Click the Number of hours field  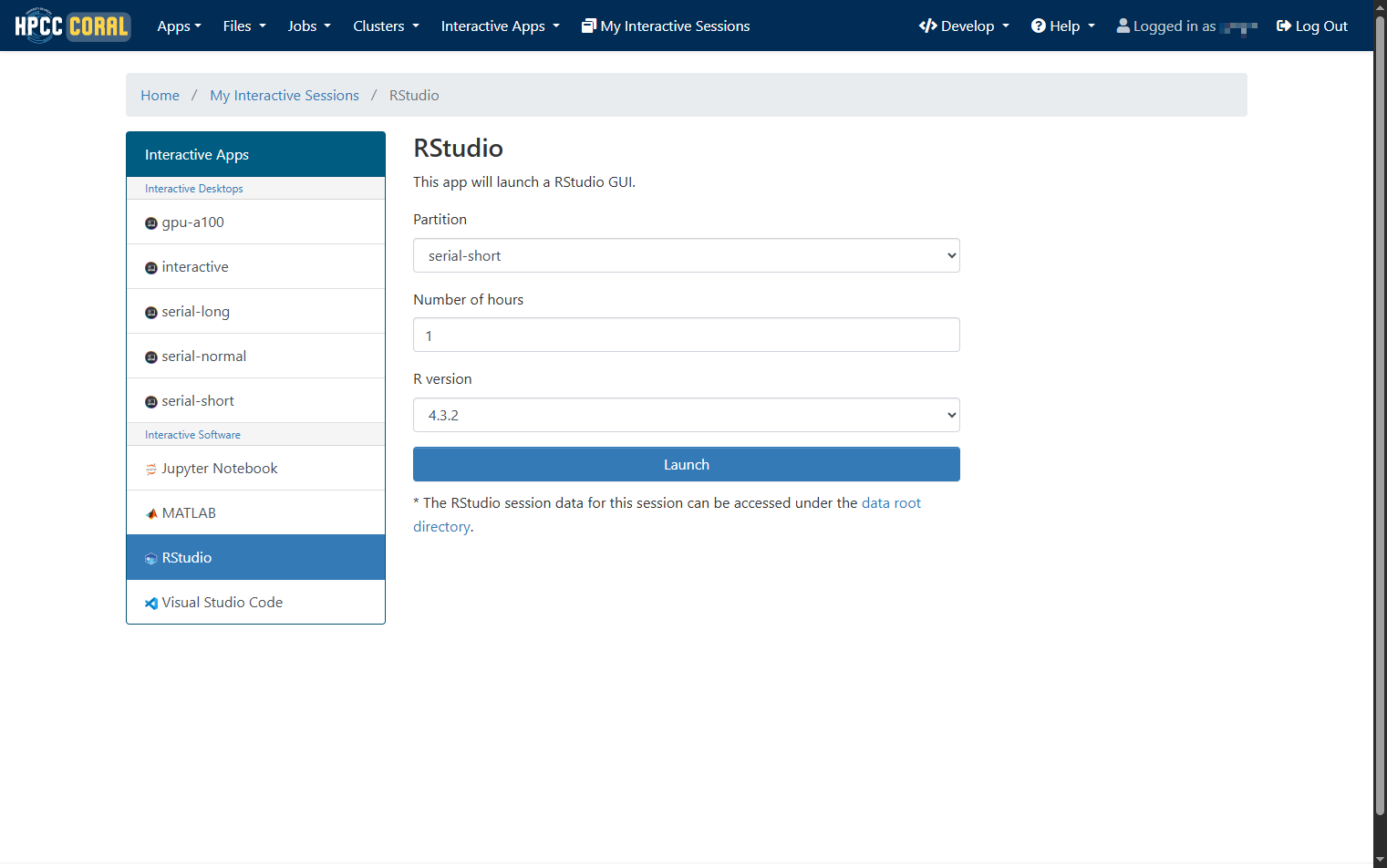pos(687,335)
